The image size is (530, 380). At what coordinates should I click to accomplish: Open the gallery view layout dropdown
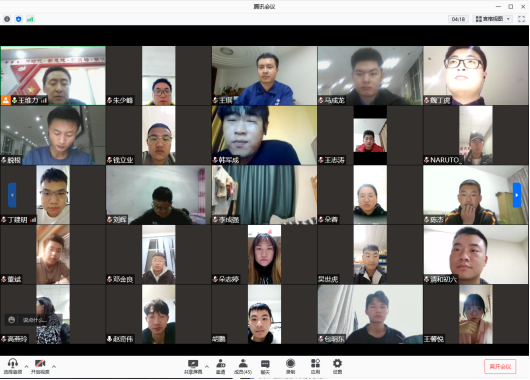coord(493,19)
